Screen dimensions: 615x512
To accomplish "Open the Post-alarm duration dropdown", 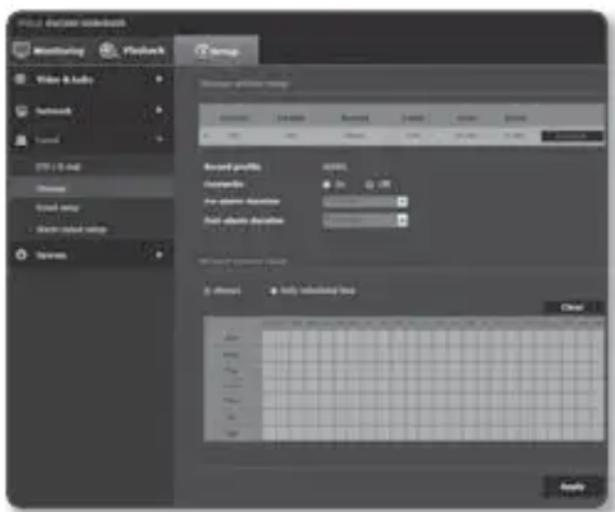I will click(x=365, y=220).
